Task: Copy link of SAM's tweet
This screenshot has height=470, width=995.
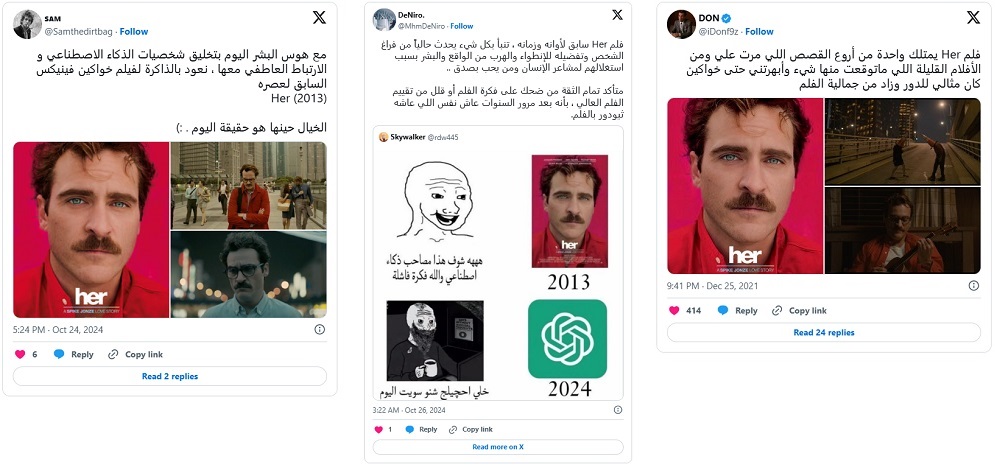Action: [136, 355]
